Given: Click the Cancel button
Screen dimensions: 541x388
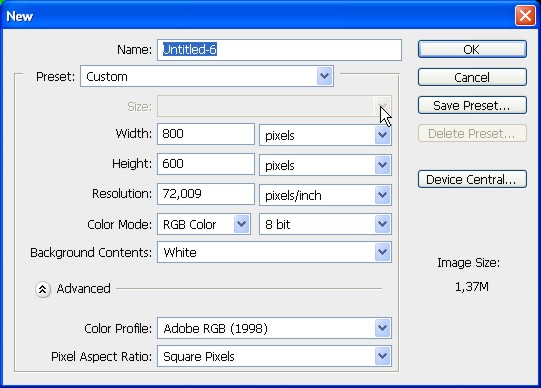Looking at the screenshot, I should pos(472,77).
